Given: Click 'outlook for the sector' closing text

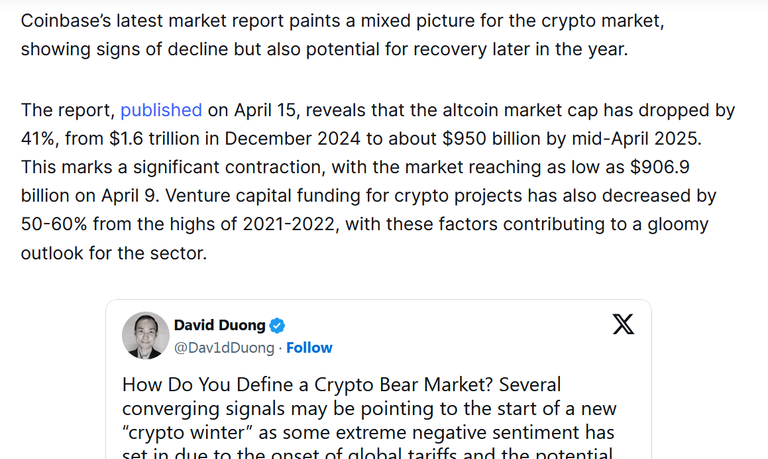Looking at the screenshot, I should pos(114,253).
